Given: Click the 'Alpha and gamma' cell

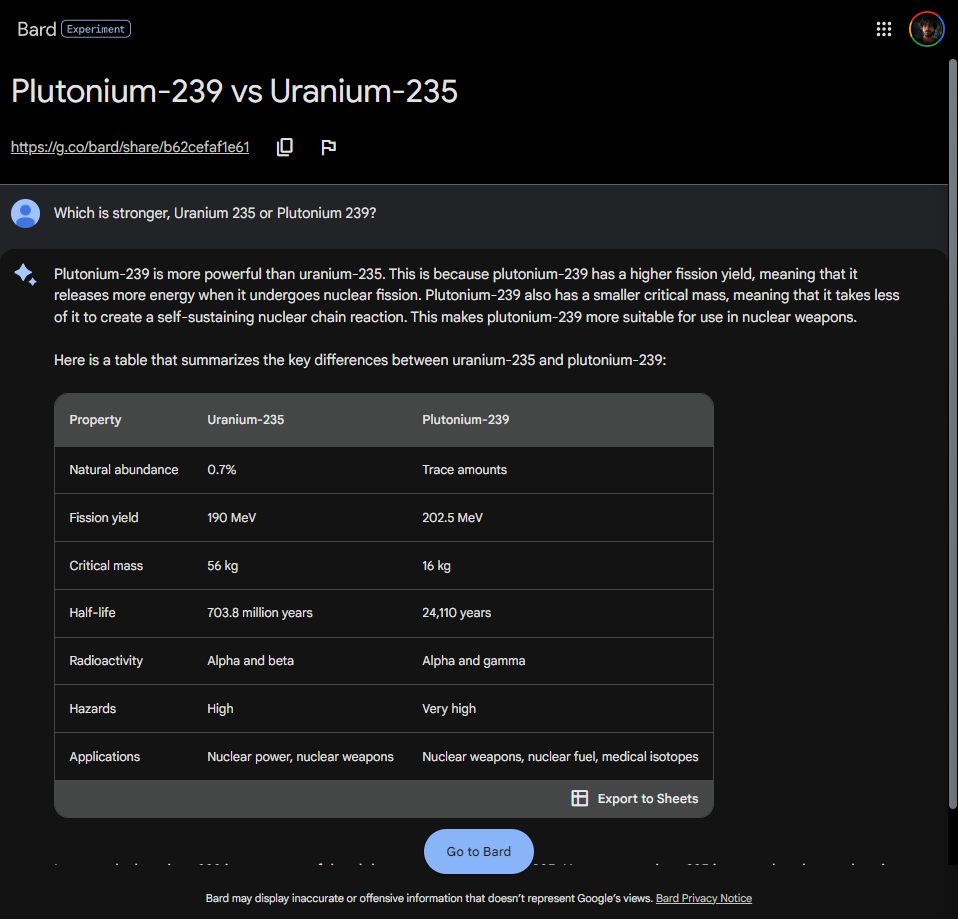Looking at the screenshot, I should [474, 661].
